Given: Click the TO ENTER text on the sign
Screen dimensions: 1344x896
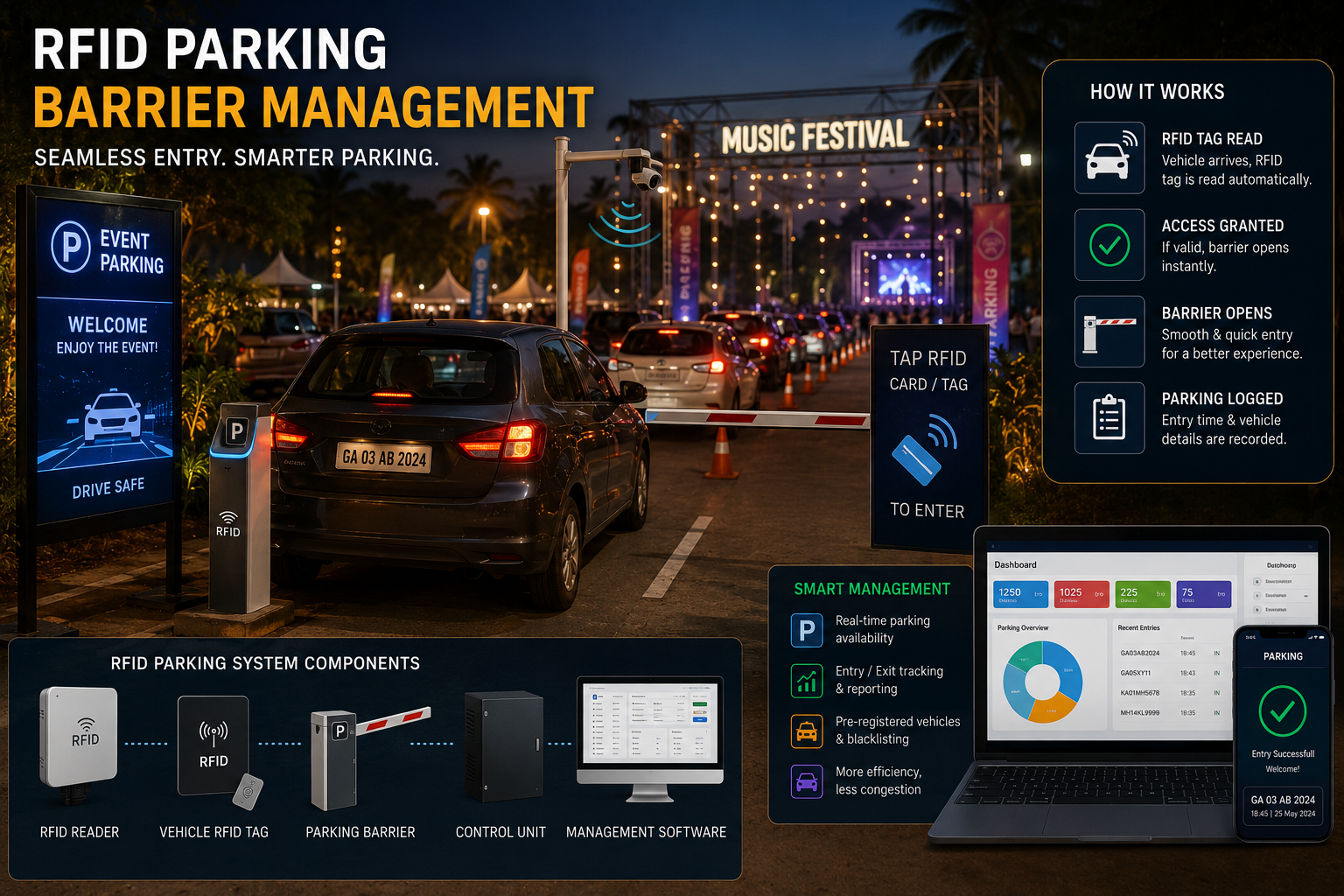Looking at the screenshot, I should point(927,510).
